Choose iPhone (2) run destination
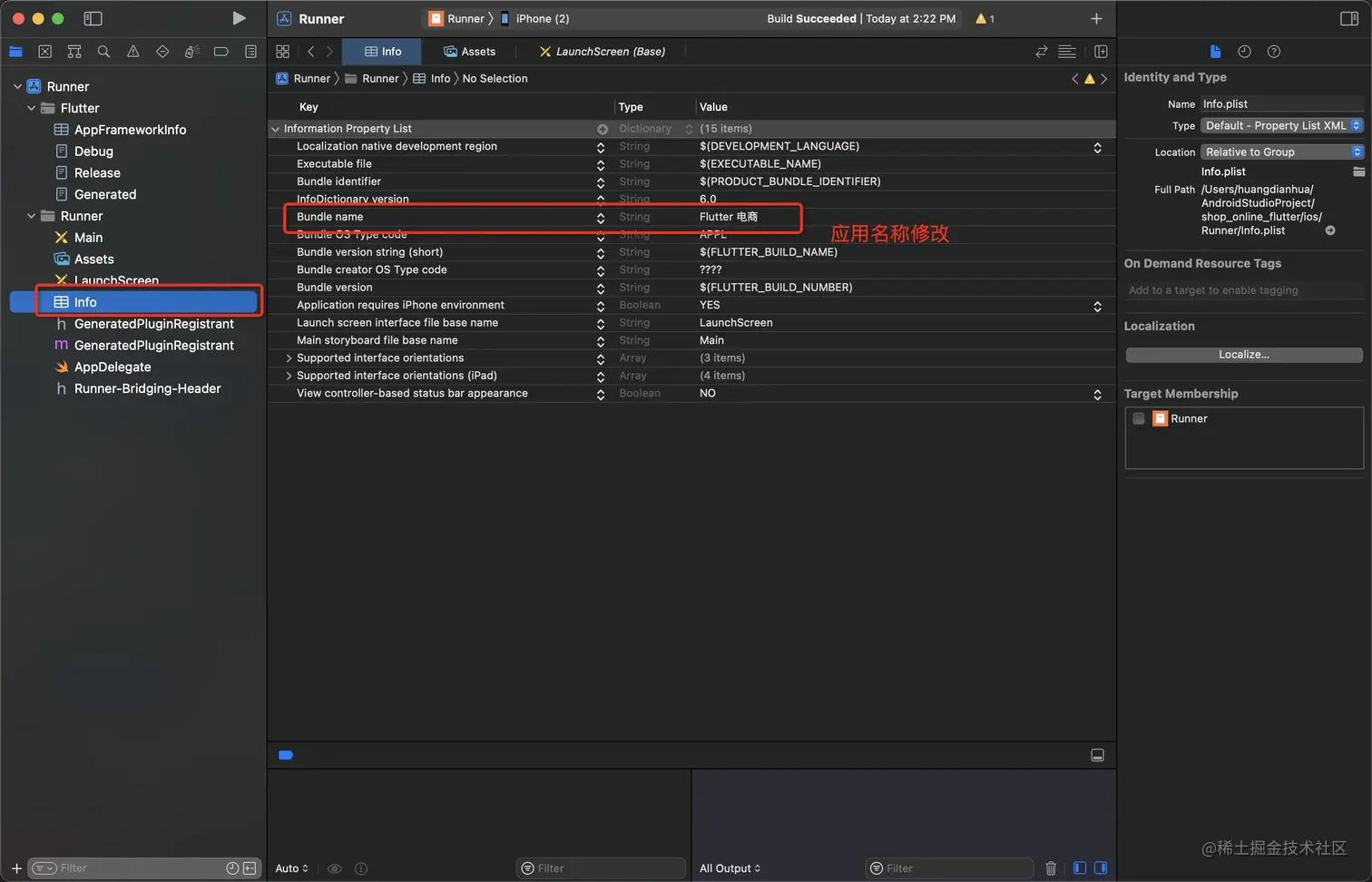 (534, 18)
